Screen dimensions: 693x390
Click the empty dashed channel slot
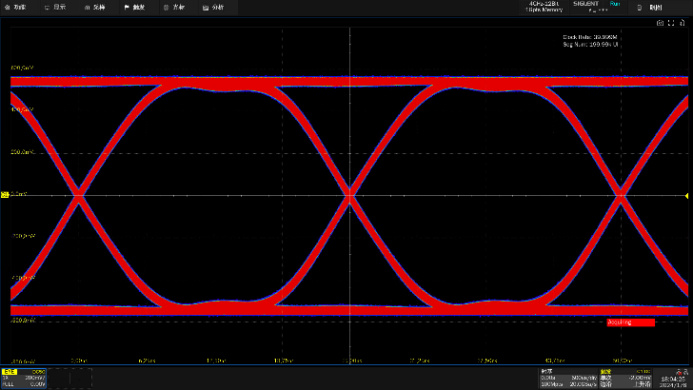tap(70, 378)
